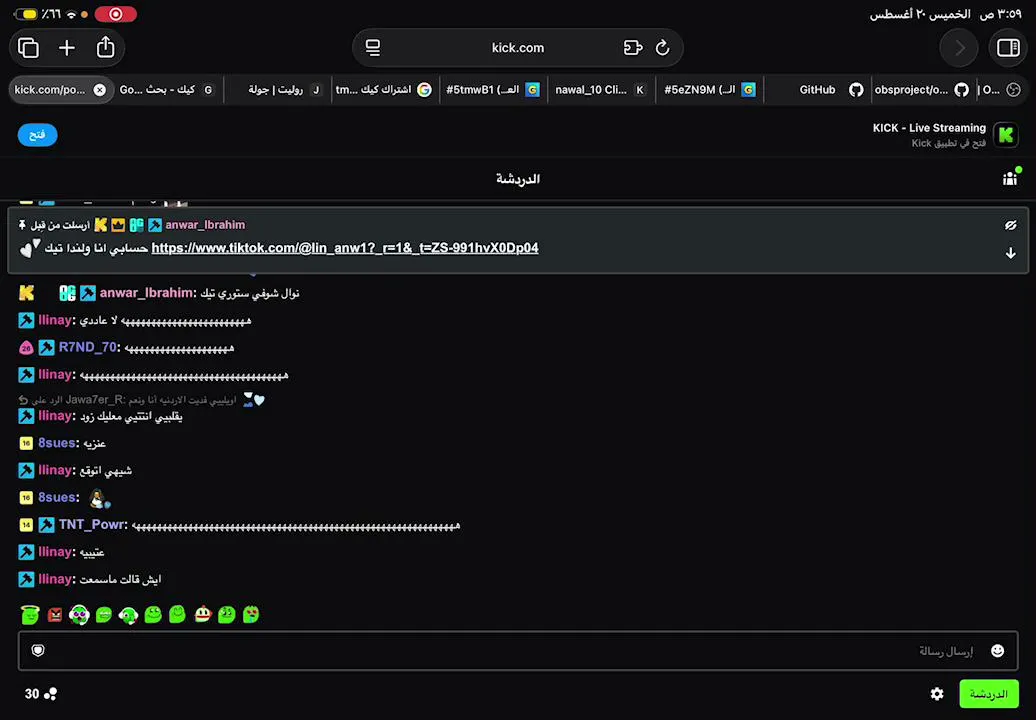
Task: Click the OG badge in the pinned message
Action: pos(137,225)
